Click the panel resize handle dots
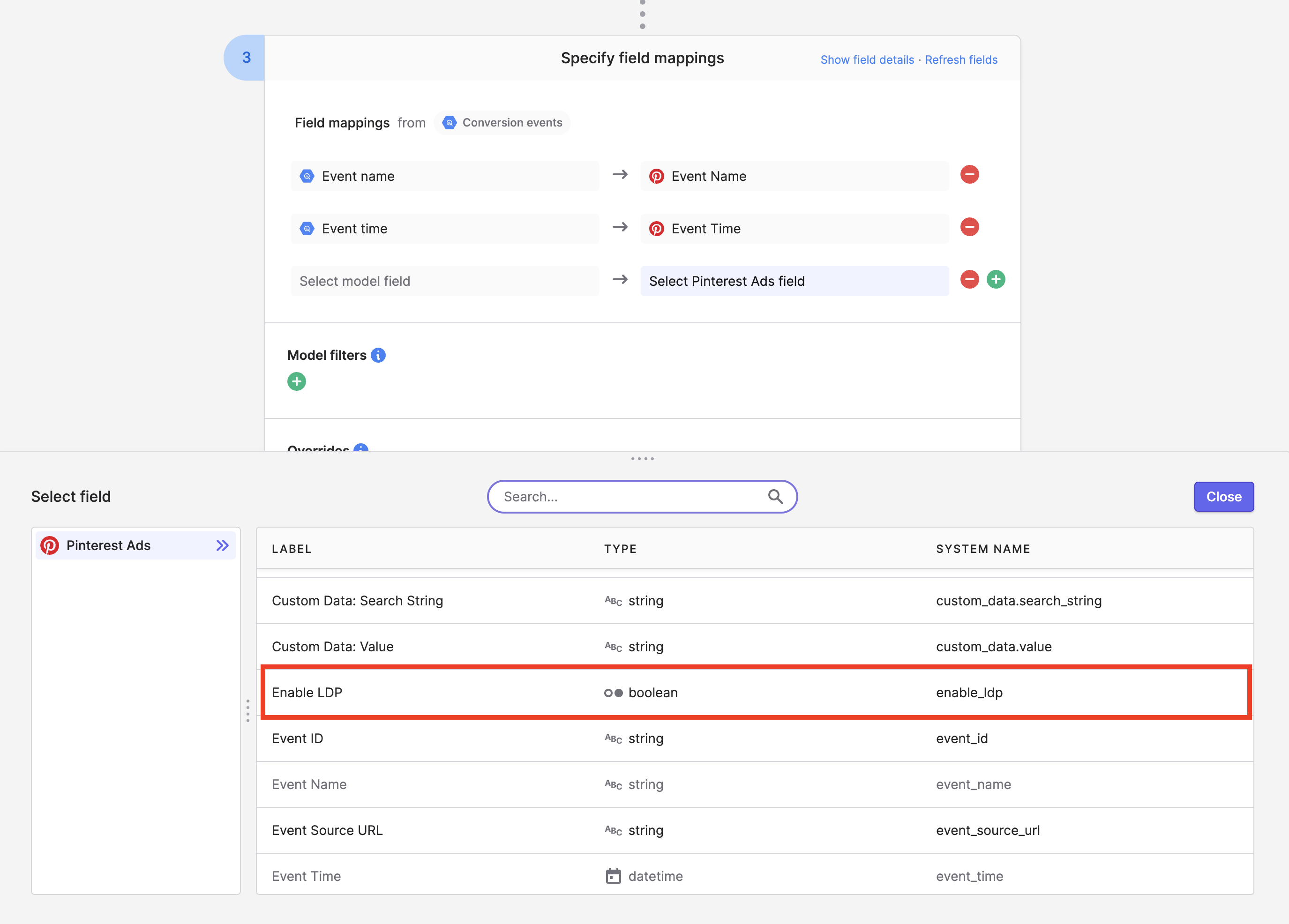Image resolution: width=1289 pixels, height=924 pixels. point(642,459)
